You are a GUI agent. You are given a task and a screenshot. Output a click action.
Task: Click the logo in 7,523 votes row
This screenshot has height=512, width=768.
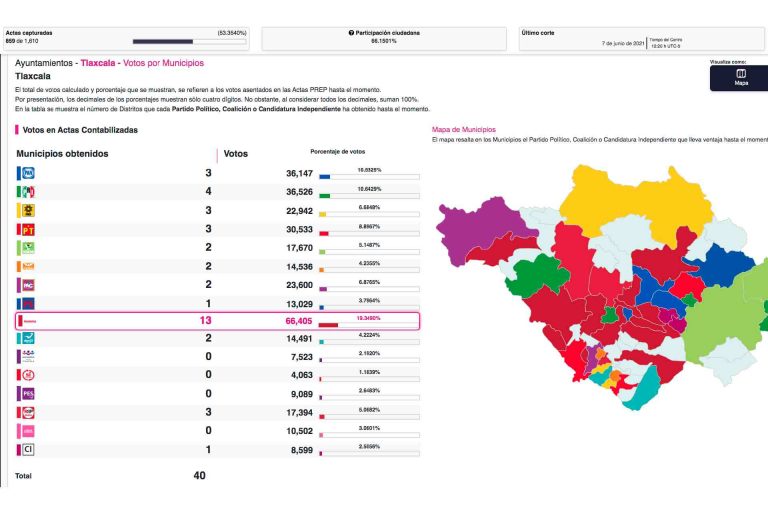click(28, 356)
